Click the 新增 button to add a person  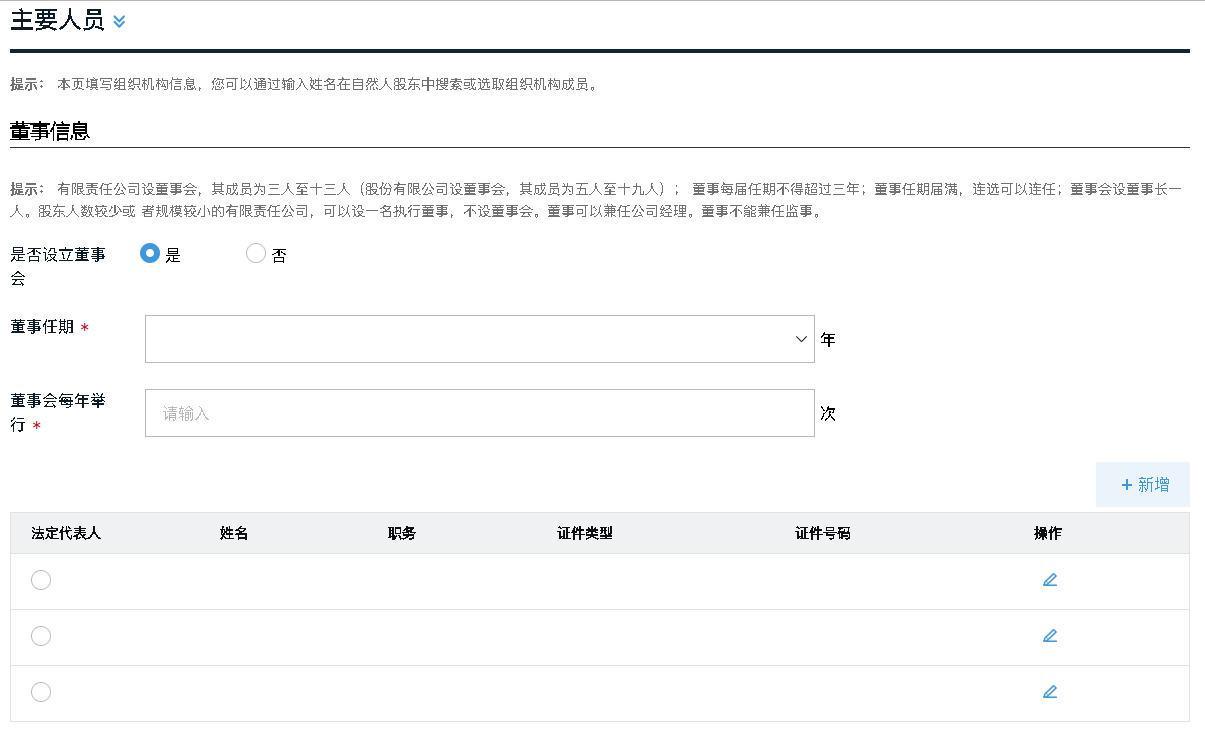click(x=1142, y=484)
